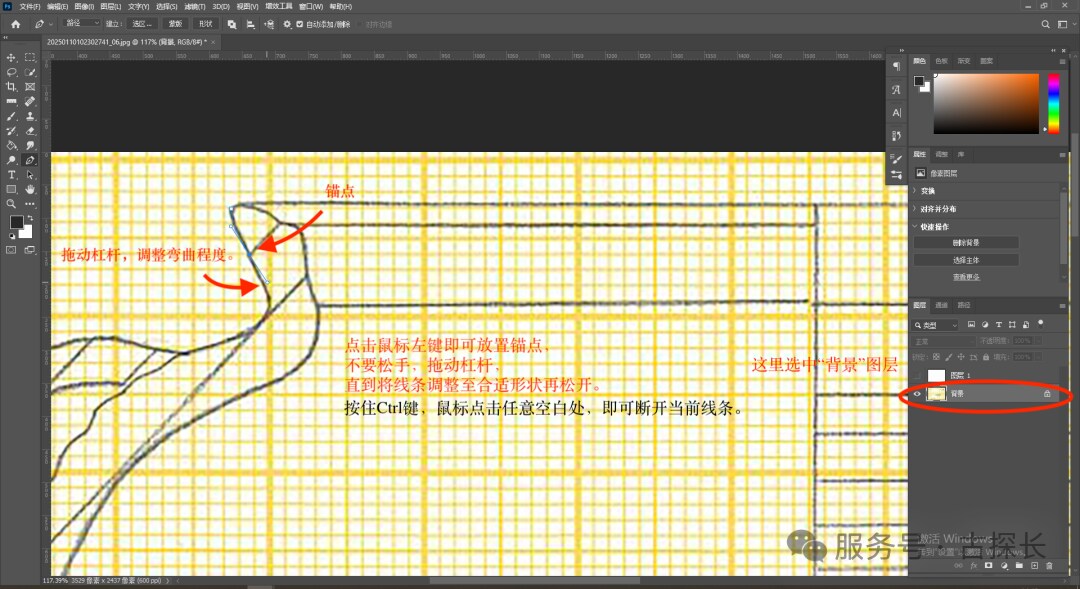Toggle adjustment layer filter in Layers panel

(x=985, y=324)
